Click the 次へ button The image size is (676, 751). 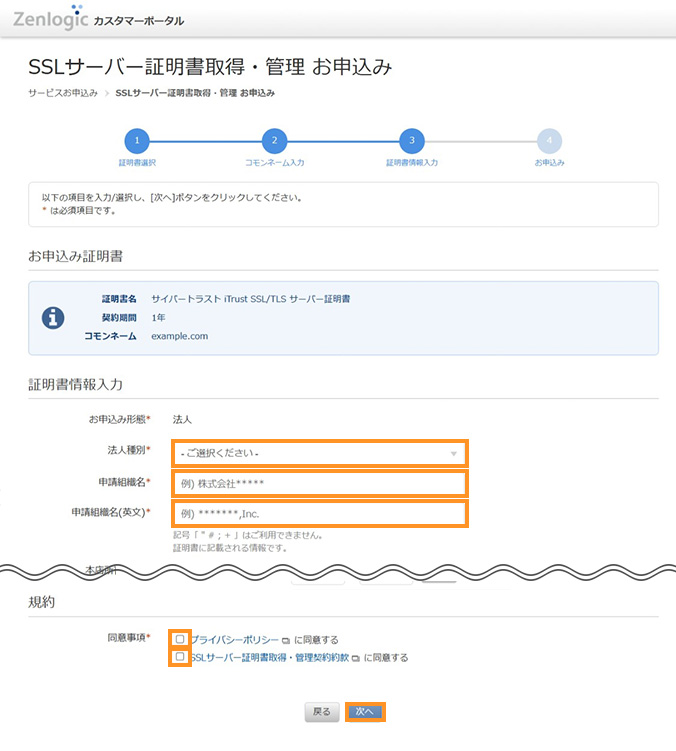click(365, 712)
